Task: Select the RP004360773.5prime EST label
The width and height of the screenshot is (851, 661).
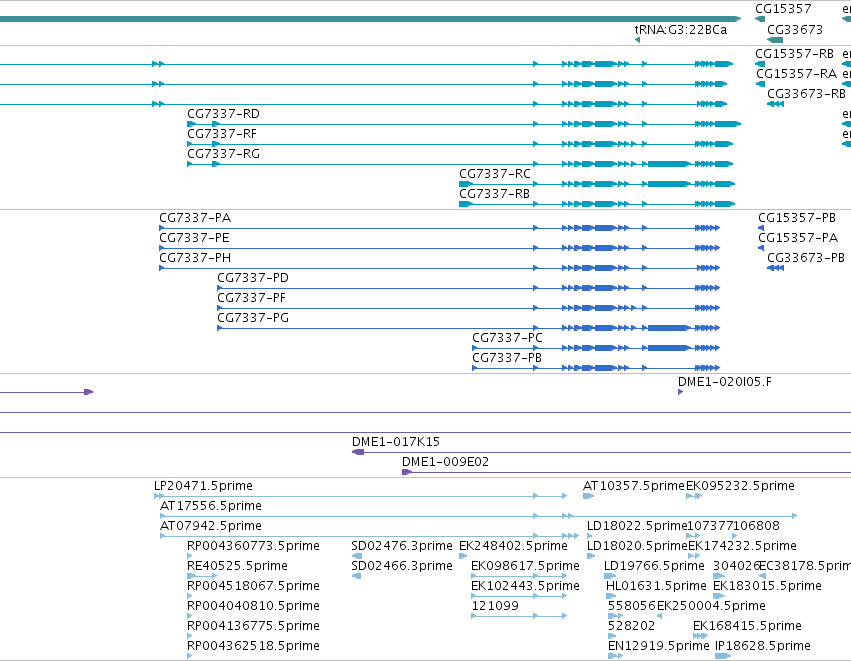Action: 253,546
